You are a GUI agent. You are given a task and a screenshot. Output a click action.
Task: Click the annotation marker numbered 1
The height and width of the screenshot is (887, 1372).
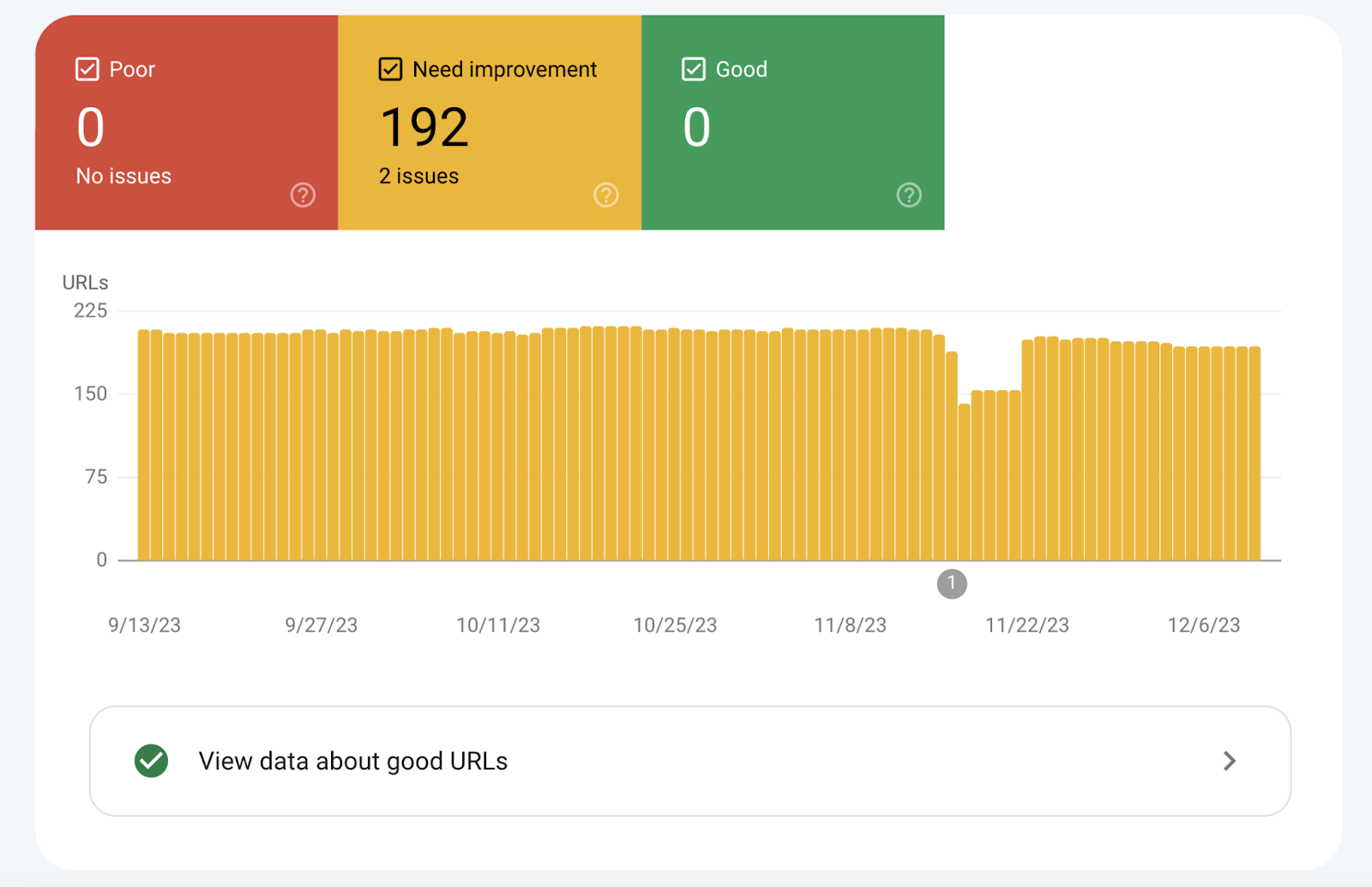pos(952,583)
